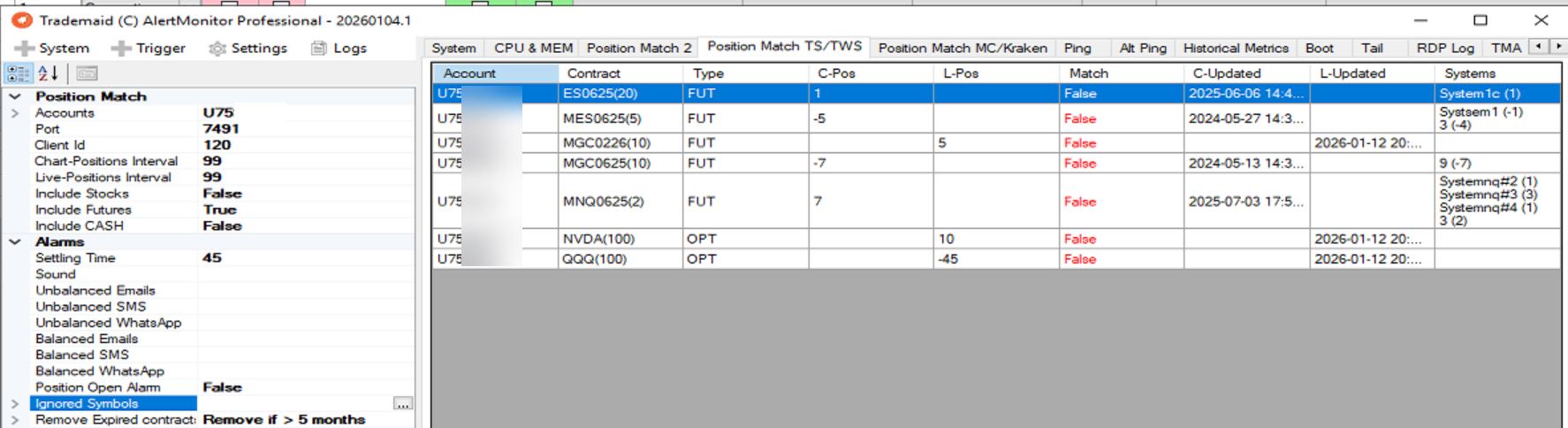Expand the Accounts property row
This screenshot has height=428, width=1568.
click(15, 113)
